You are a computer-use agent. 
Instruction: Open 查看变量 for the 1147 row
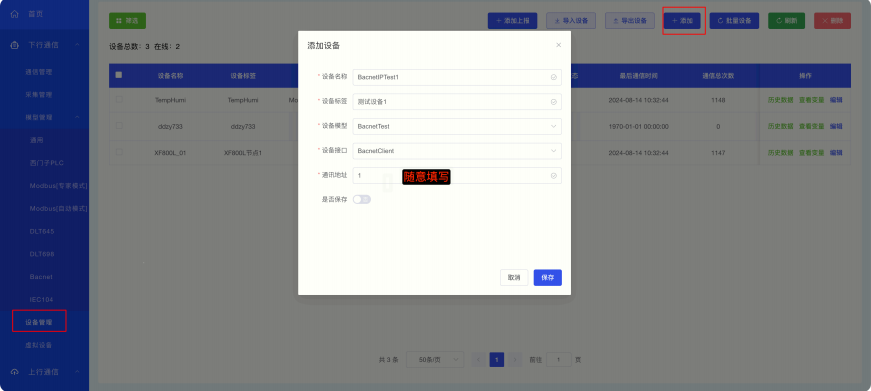click(812, 152)
